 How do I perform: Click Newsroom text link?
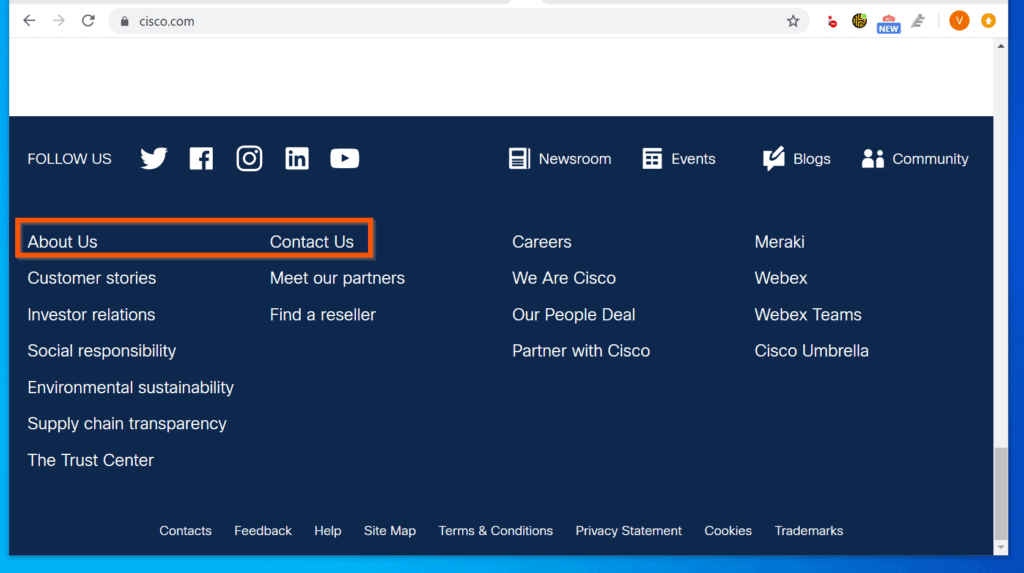pos(575,159)
